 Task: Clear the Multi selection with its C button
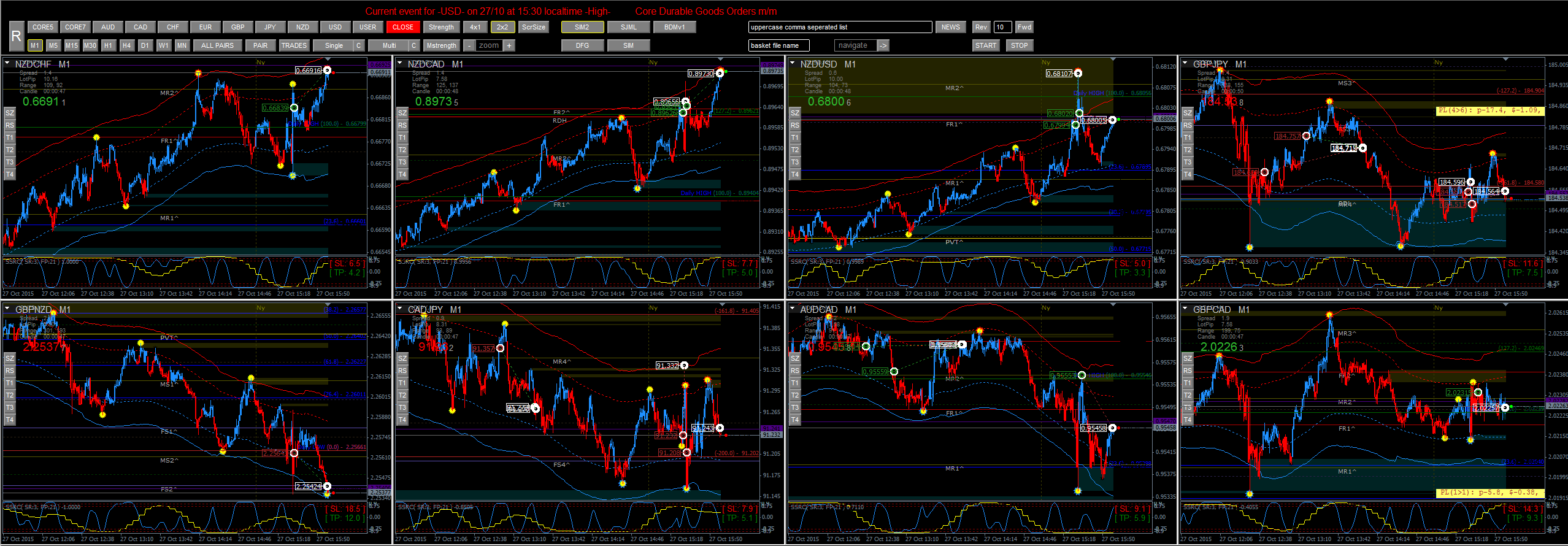(414, 45)
